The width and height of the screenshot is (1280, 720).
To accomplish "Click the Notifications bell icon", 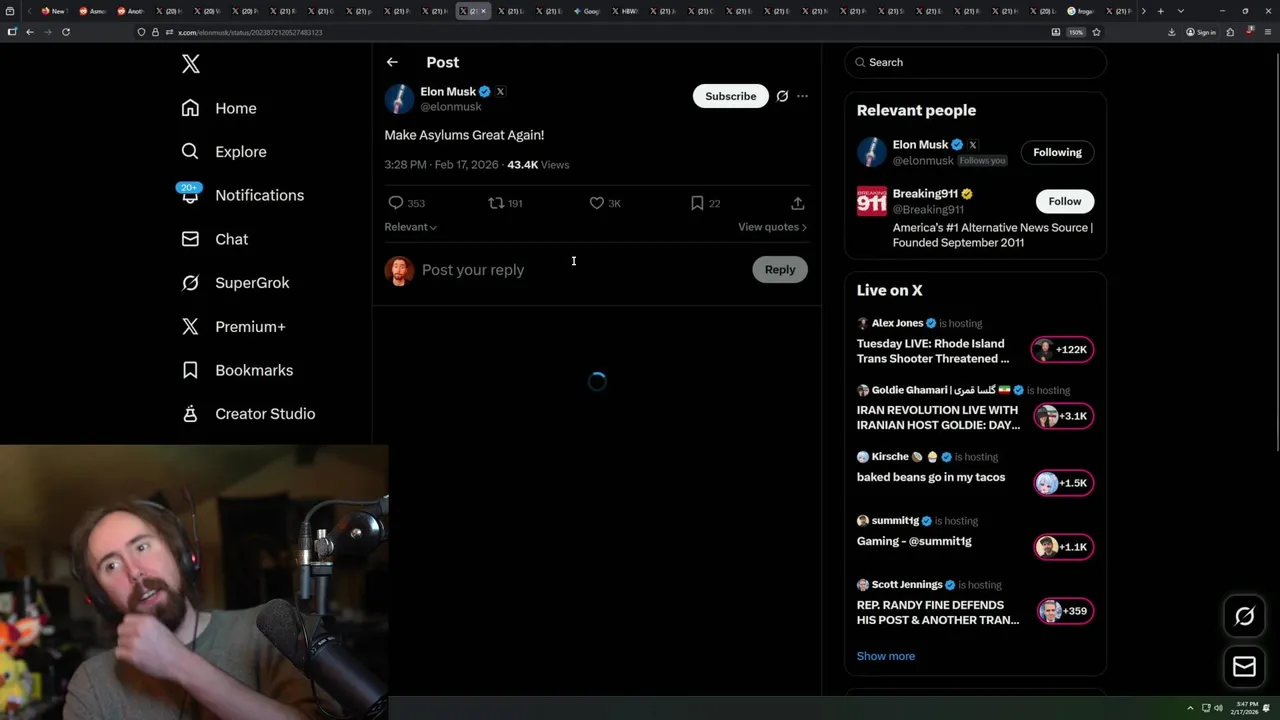I will 190,195.
